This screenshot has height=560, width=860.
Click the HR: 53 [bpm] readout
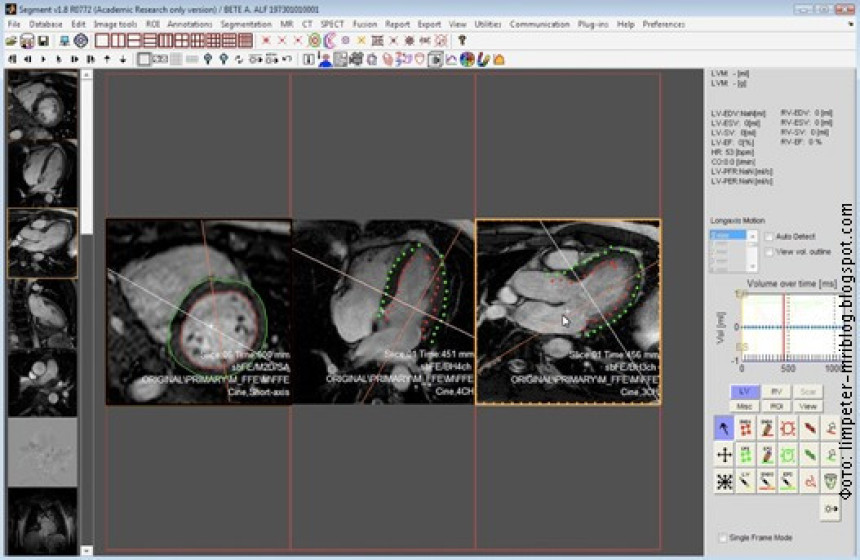point(732,152)
